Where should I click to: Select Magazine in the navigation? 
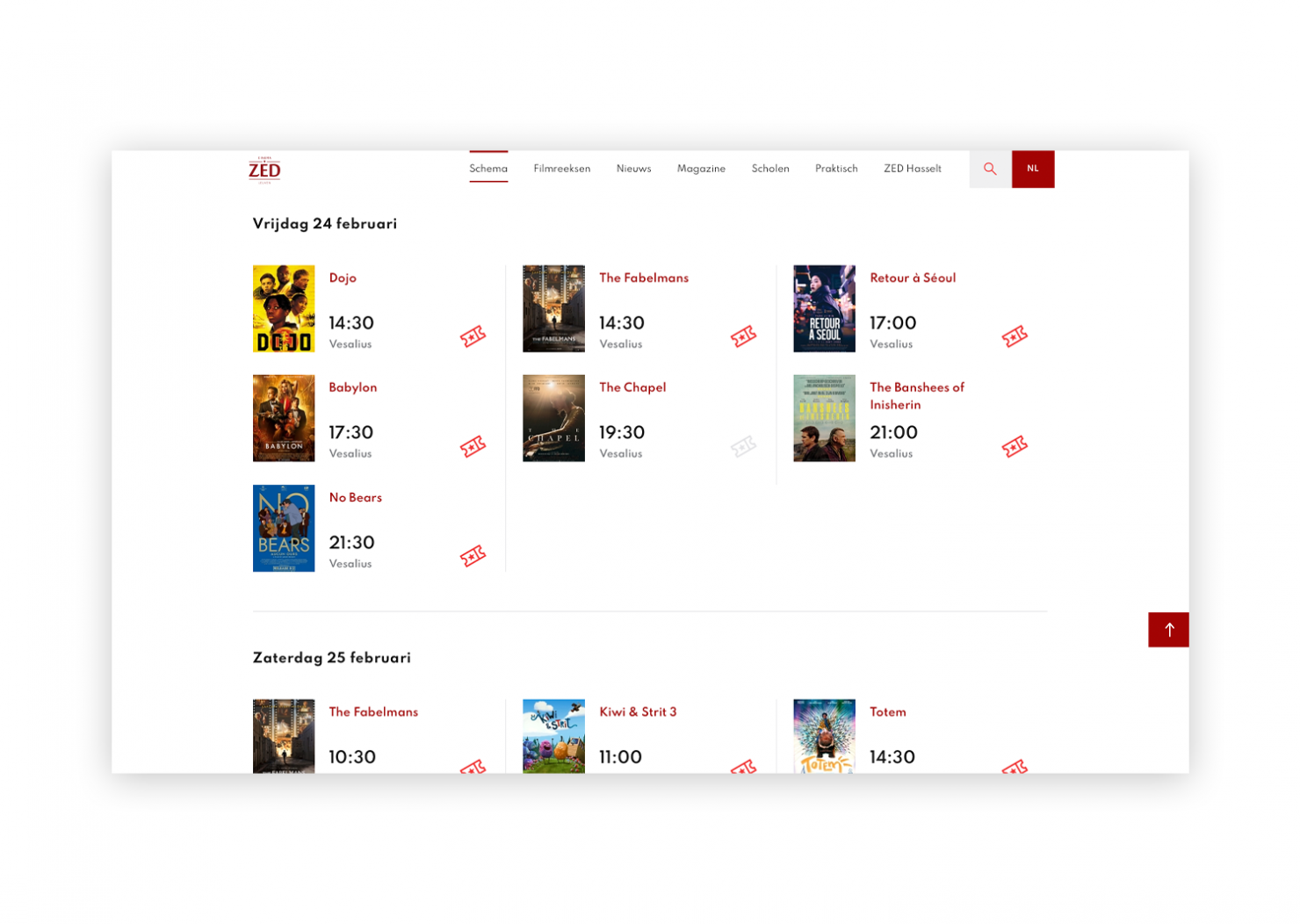click(x=701, y=169)
